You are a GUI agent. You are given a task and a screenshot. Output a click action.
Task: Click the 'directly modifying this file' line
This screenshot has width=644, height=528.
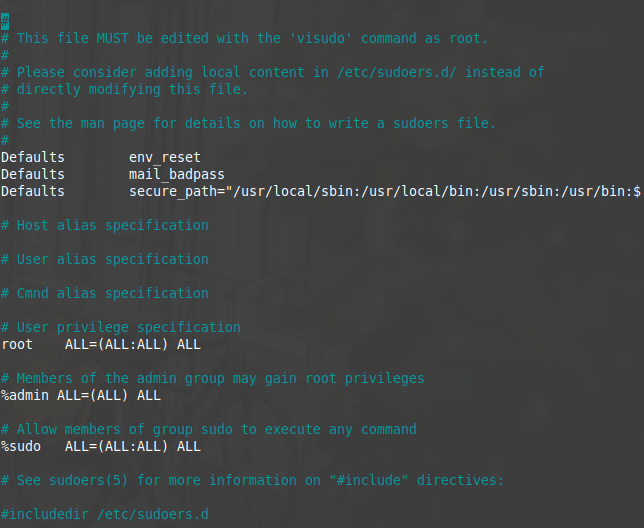pos(124,89)
